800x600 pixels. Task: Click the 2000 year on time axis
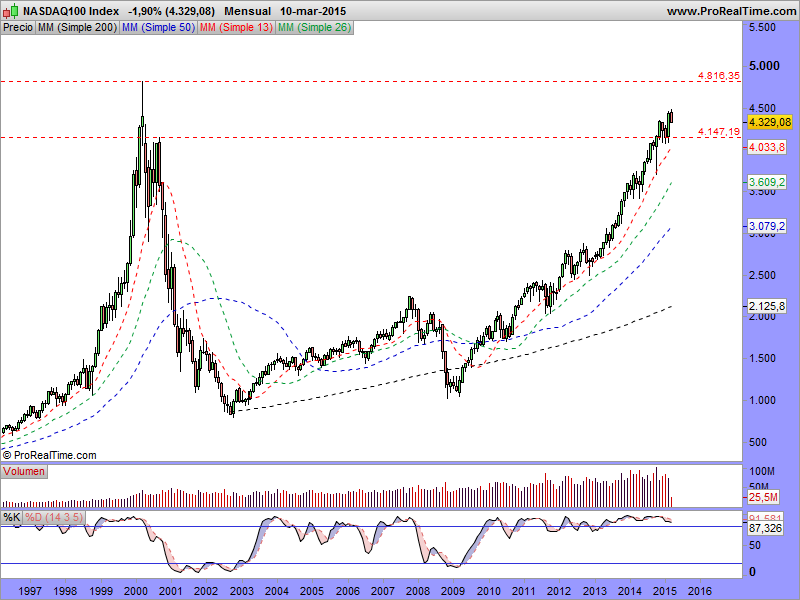coord(135,591)
